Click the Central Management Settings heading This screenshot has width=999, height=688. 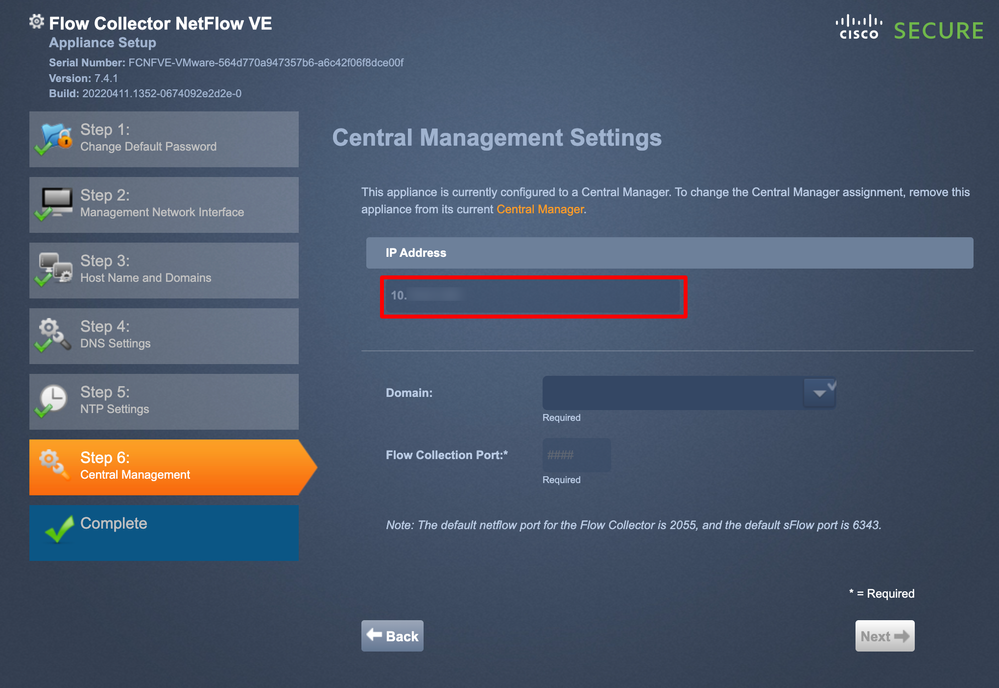coord(497,138)
